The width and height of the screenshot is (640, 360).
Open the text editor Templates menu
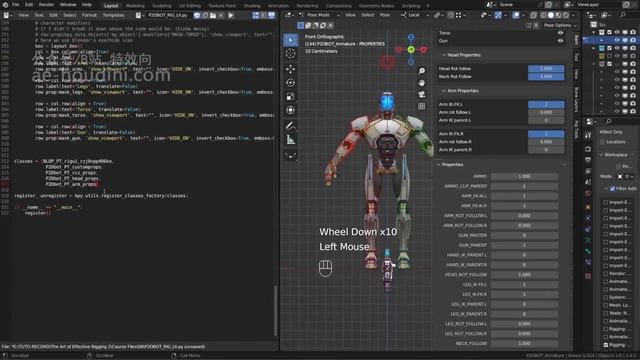click(x=113, y=15)
